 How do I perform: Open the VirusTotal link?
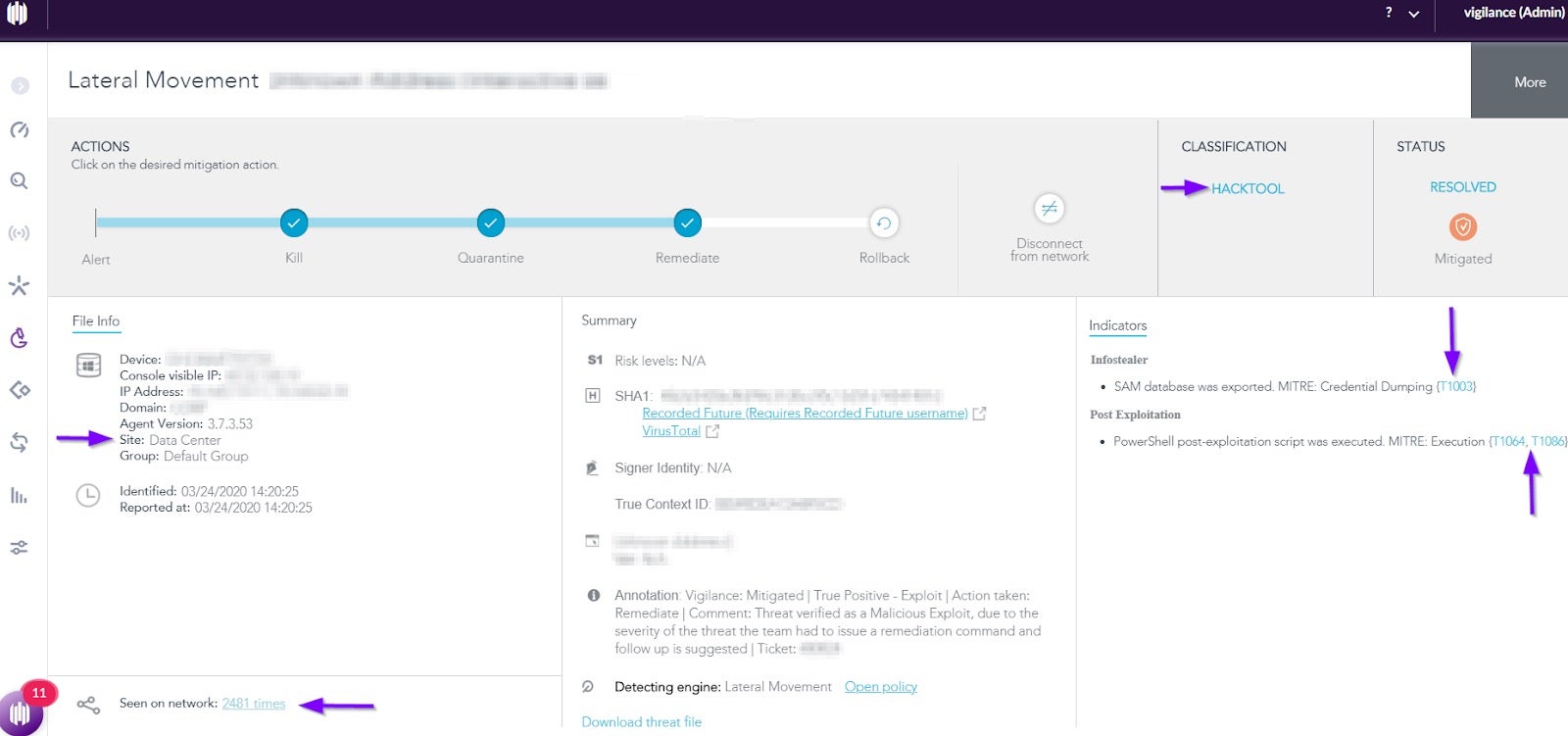[x=671, y=431]
